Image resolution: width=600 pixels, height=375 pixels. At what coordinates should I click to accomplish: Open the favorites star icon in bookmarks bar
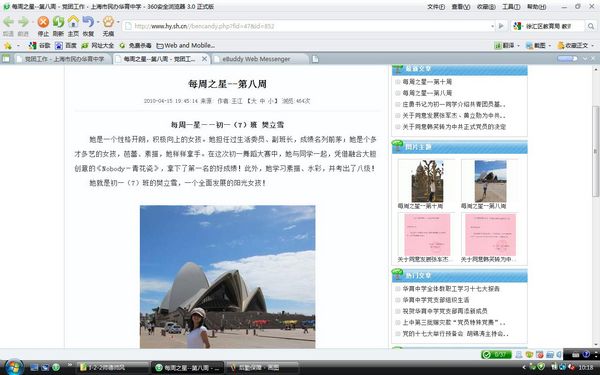(8, 46)
